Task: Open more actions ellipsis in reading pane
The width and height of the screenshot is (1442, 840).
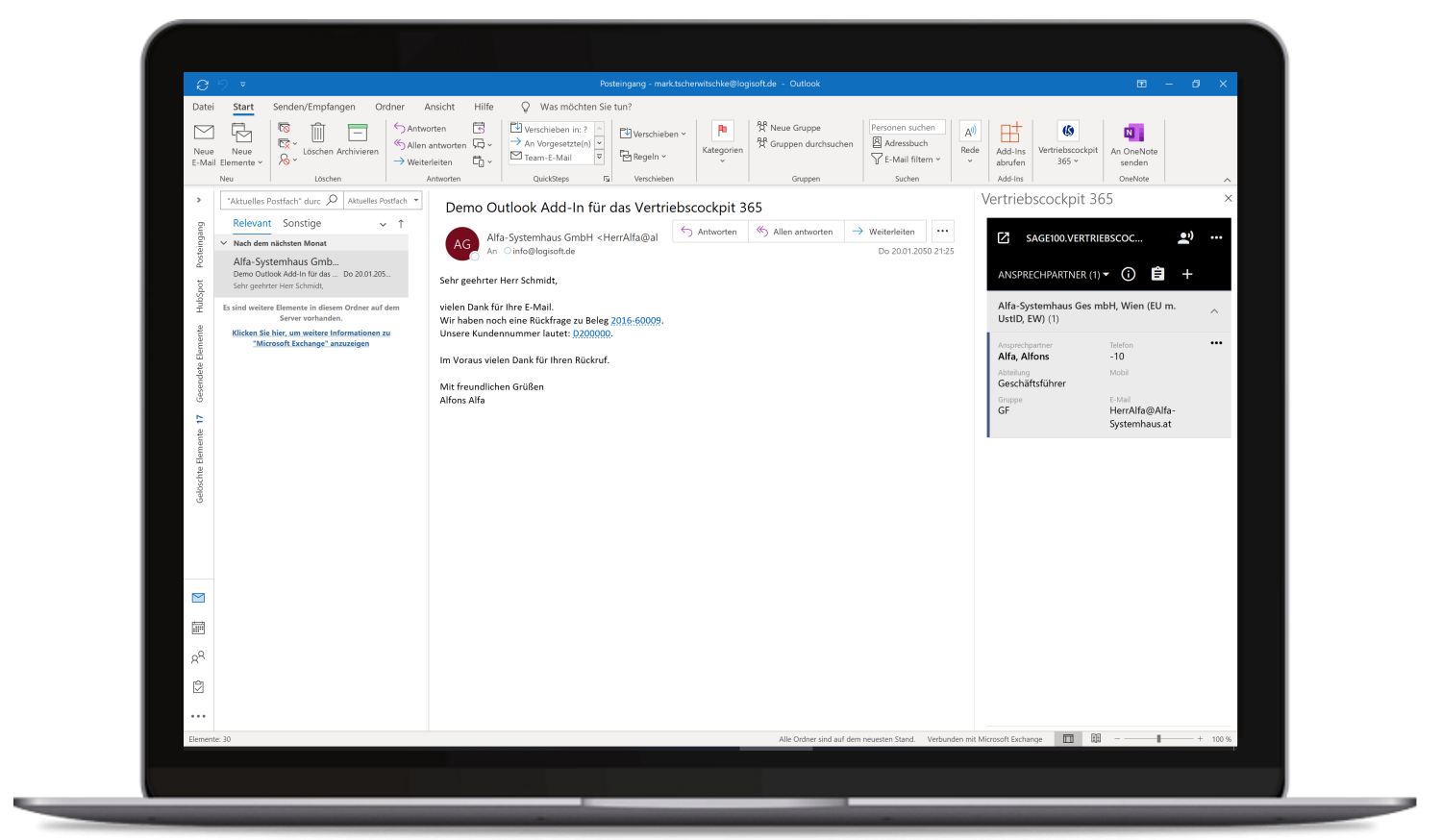Action: pos(942,231)
